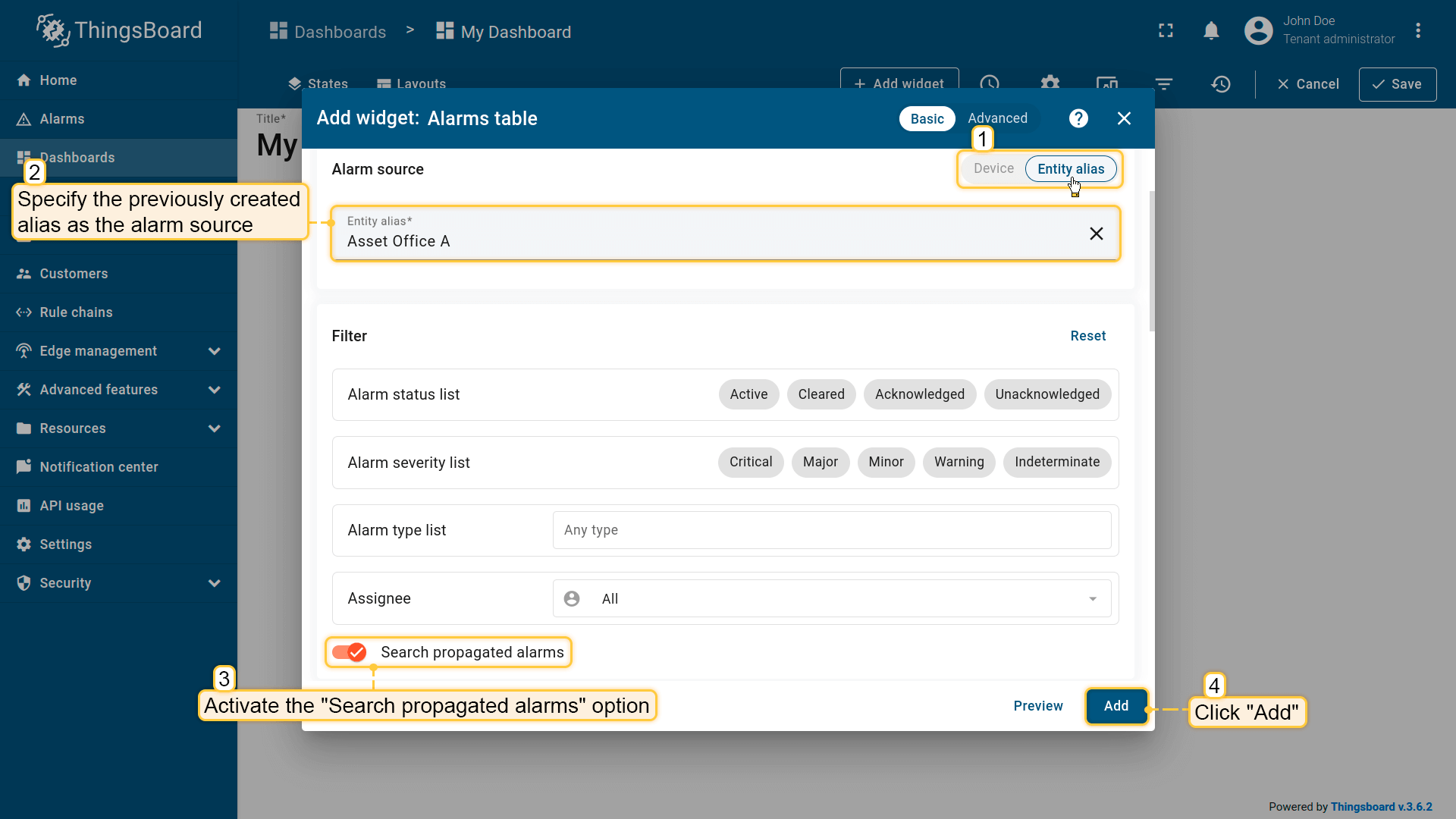1456x819 pixels.
Task: Select Device as alarm source
Action: 993,169
